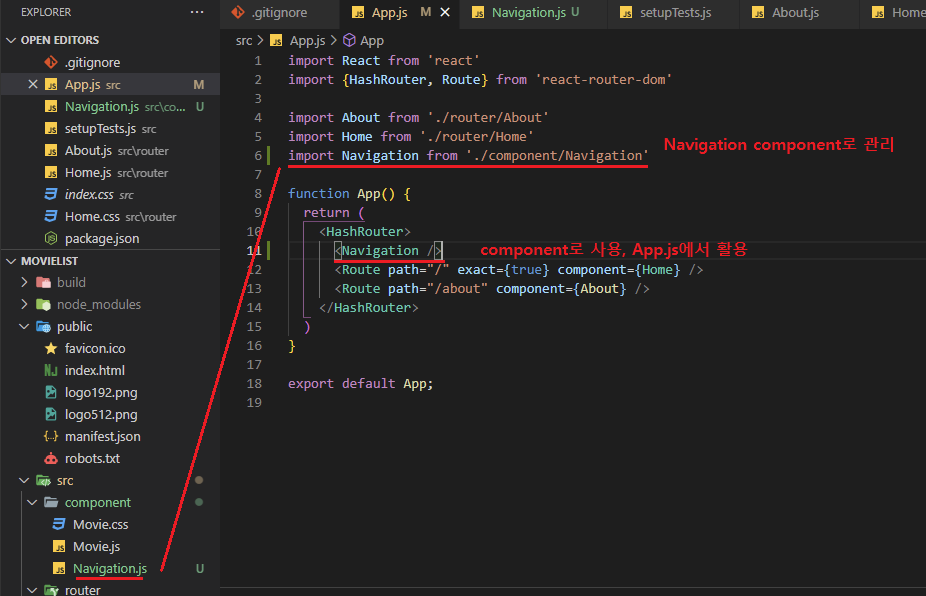Click the star icon beside favicon.ico
Screen dimensions: 926x596
point(51,349)
